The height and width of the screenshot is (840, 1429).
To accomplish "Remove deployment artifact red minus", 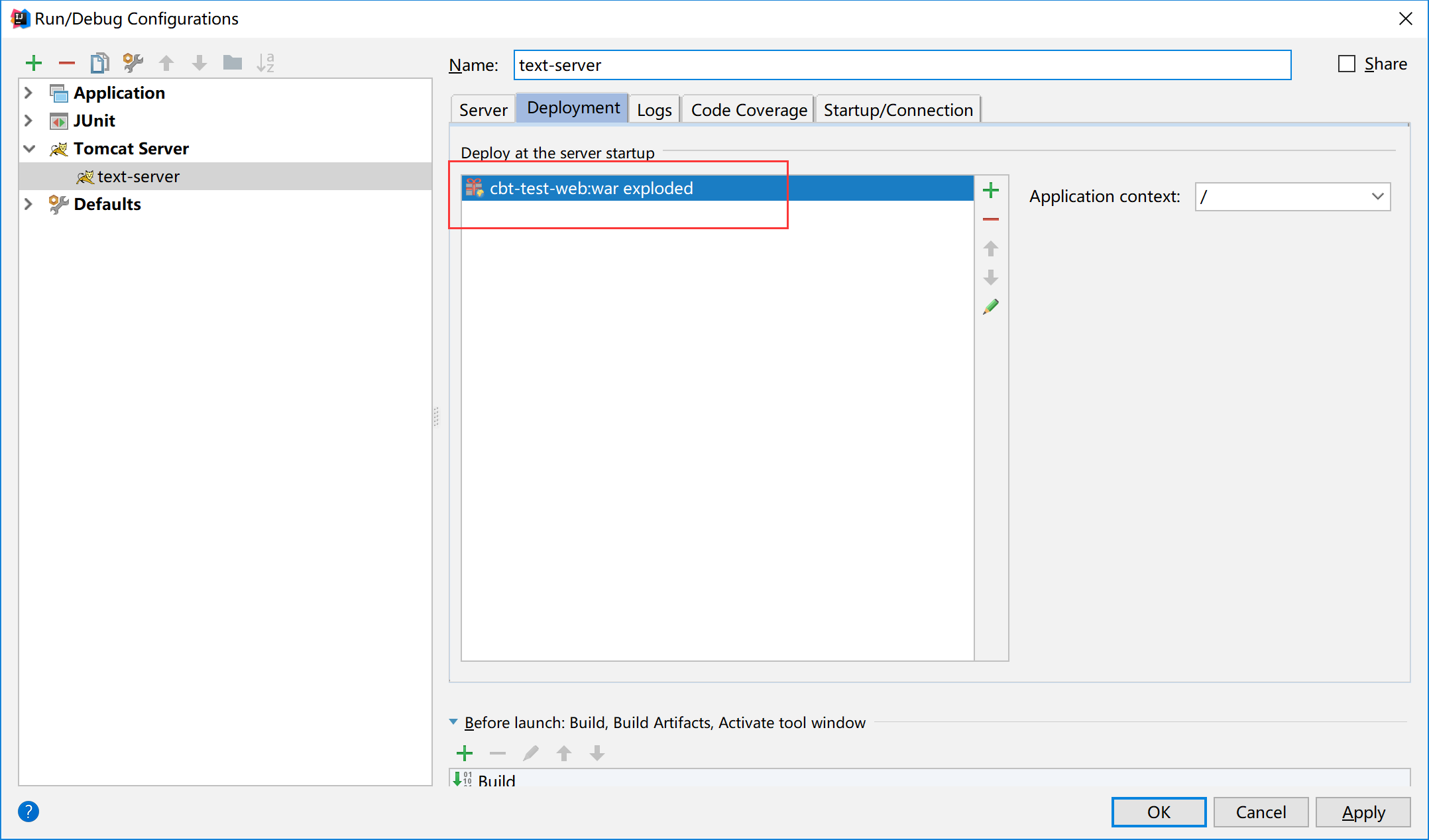I will point(991,219).
